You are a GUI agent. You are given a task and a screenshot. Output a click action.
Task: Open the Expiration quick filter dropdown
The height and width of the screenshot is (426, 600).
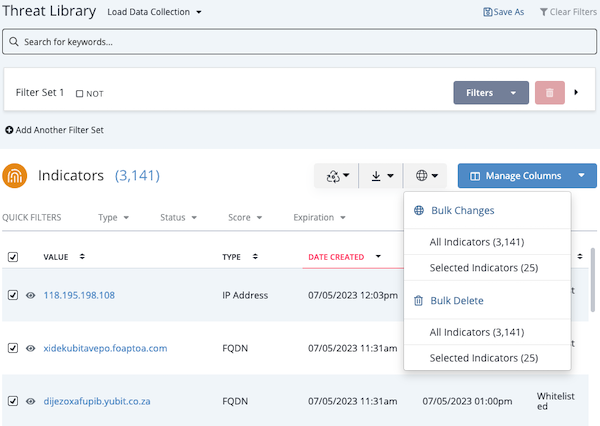click(x=319, y=217)
